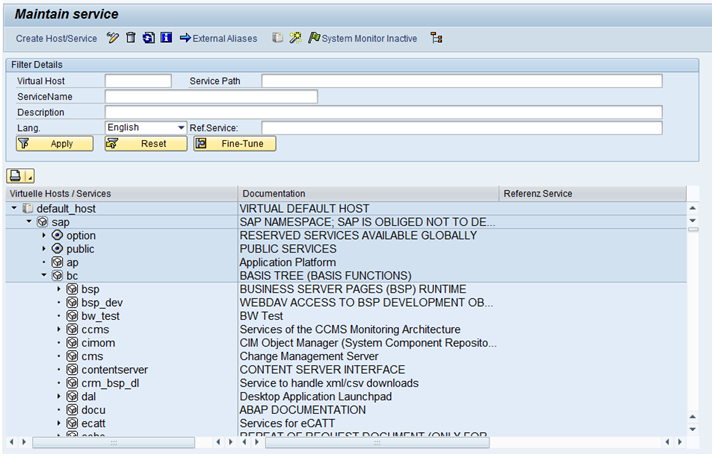This screenshot has height=460, width=713.
Task: Click the hierarchy tree icon in toolbar
Action: coord(436,38)
